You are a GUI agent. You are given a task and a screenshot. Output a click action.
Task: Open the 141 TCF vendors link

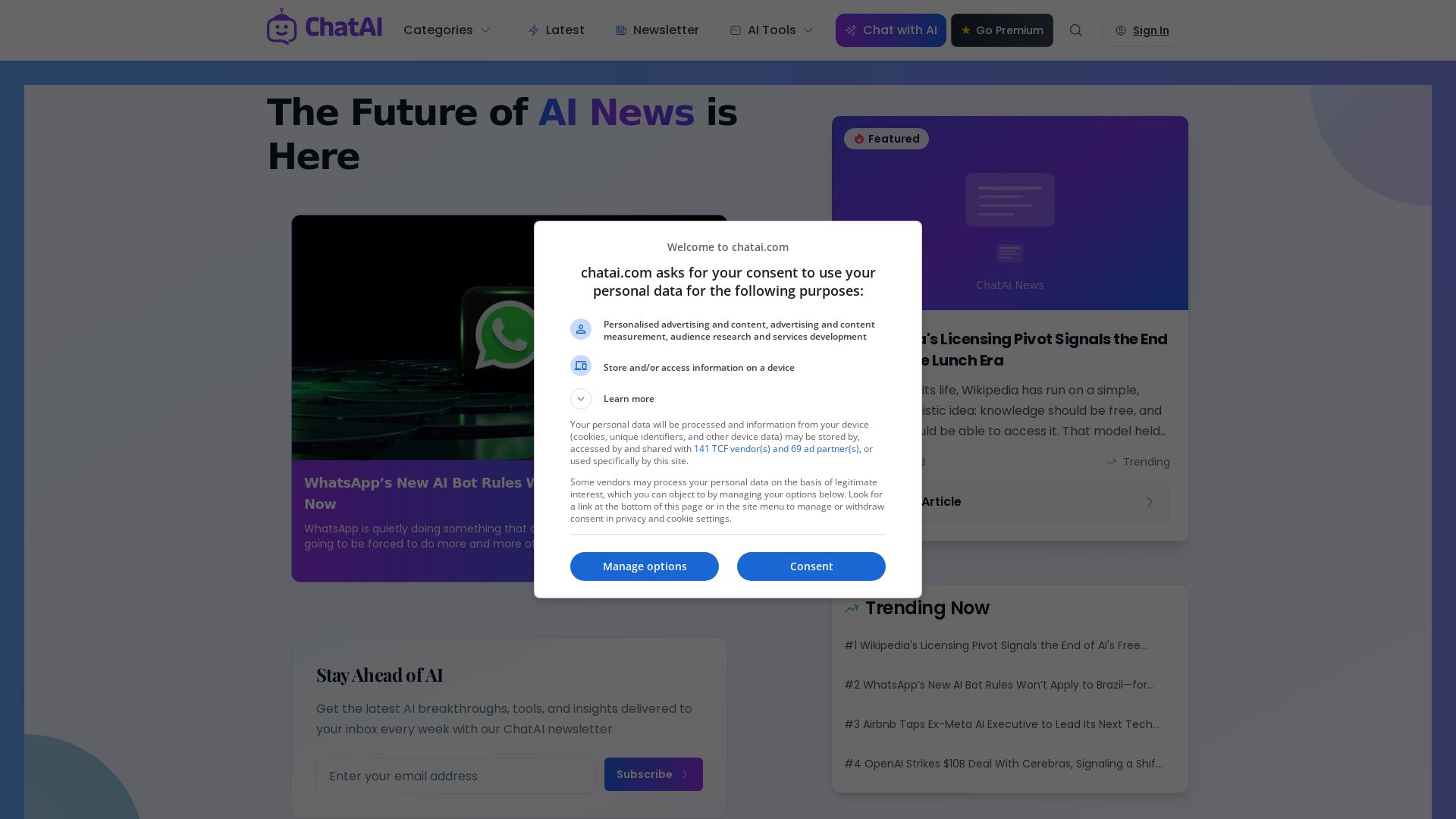pyautogui.click(x=777, y=449)
